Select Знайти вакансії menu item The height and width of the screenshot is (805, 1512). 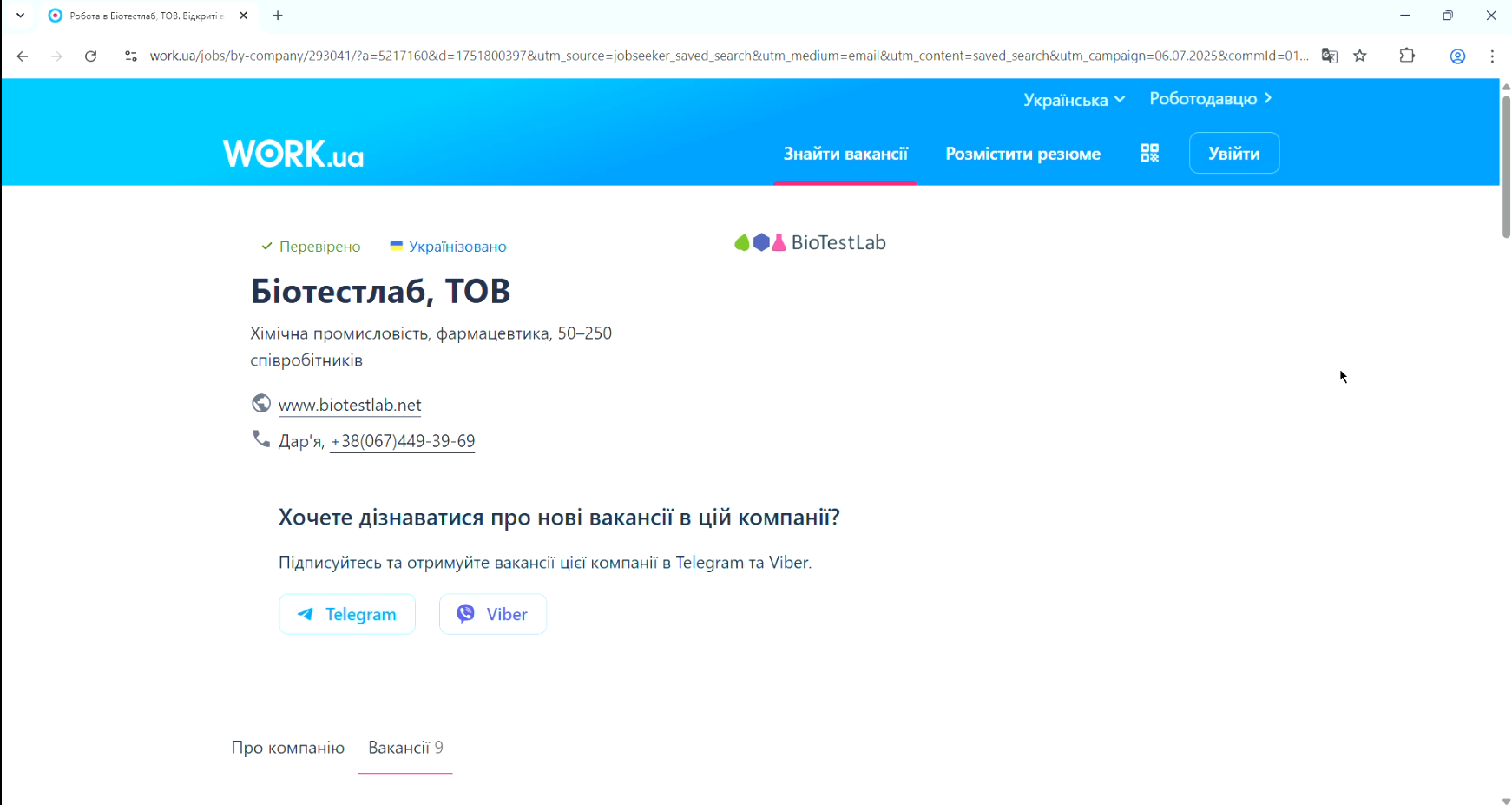coord(845,154)
